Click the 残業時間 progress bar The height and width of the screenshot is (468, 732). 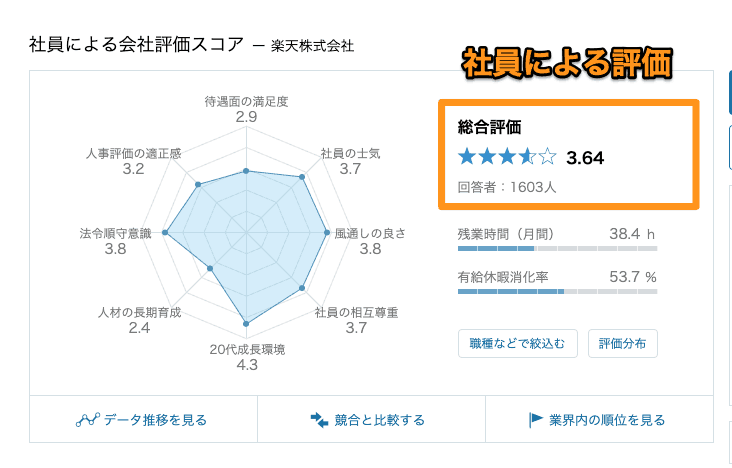557,248
